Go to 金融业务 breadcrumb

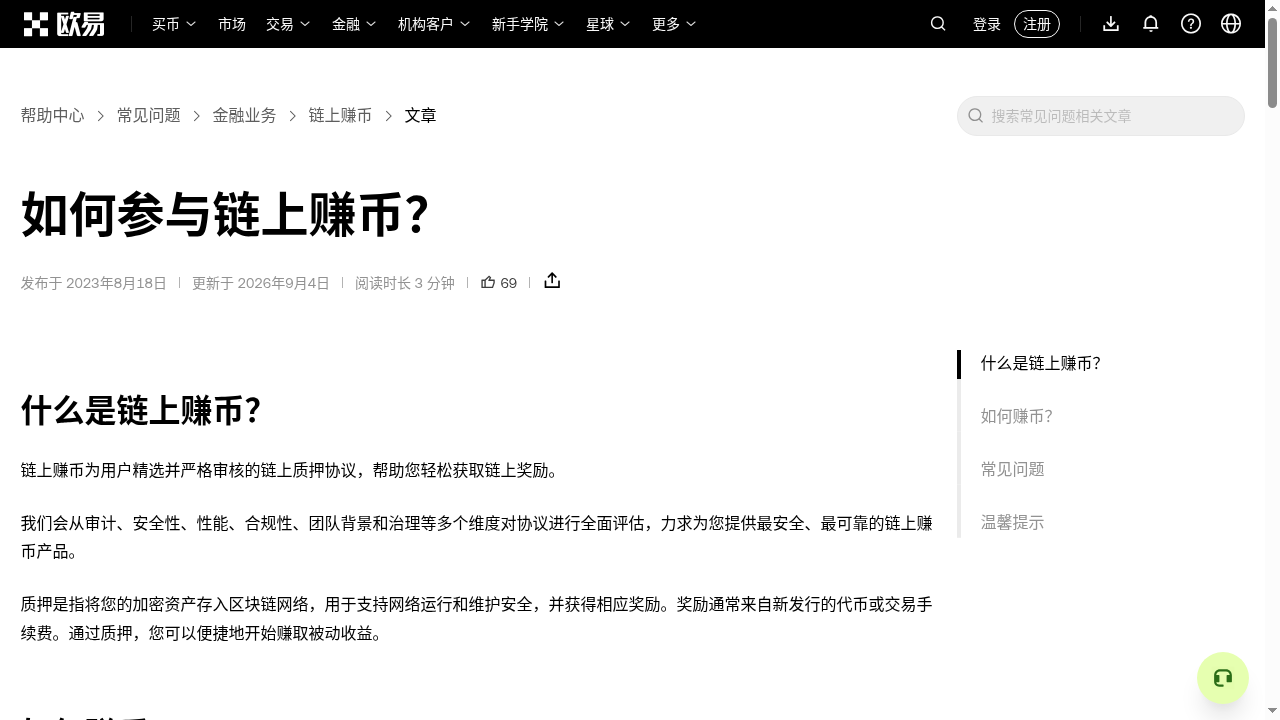(x=245, y=116)
